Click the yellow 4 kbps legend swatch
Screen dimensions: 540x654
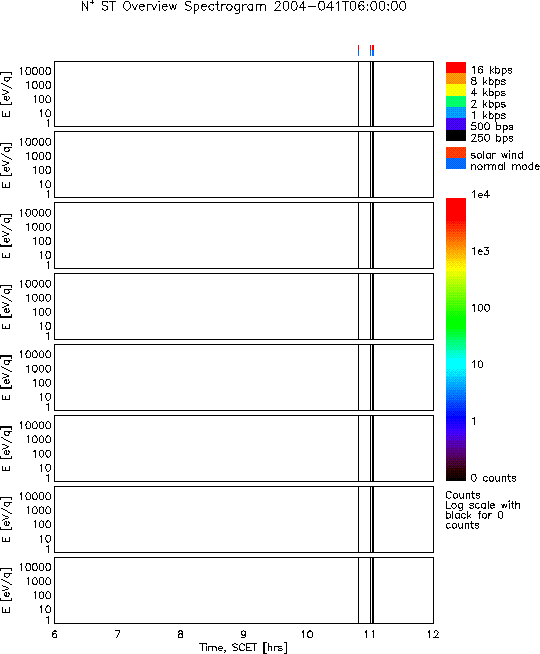coord(456,90)
